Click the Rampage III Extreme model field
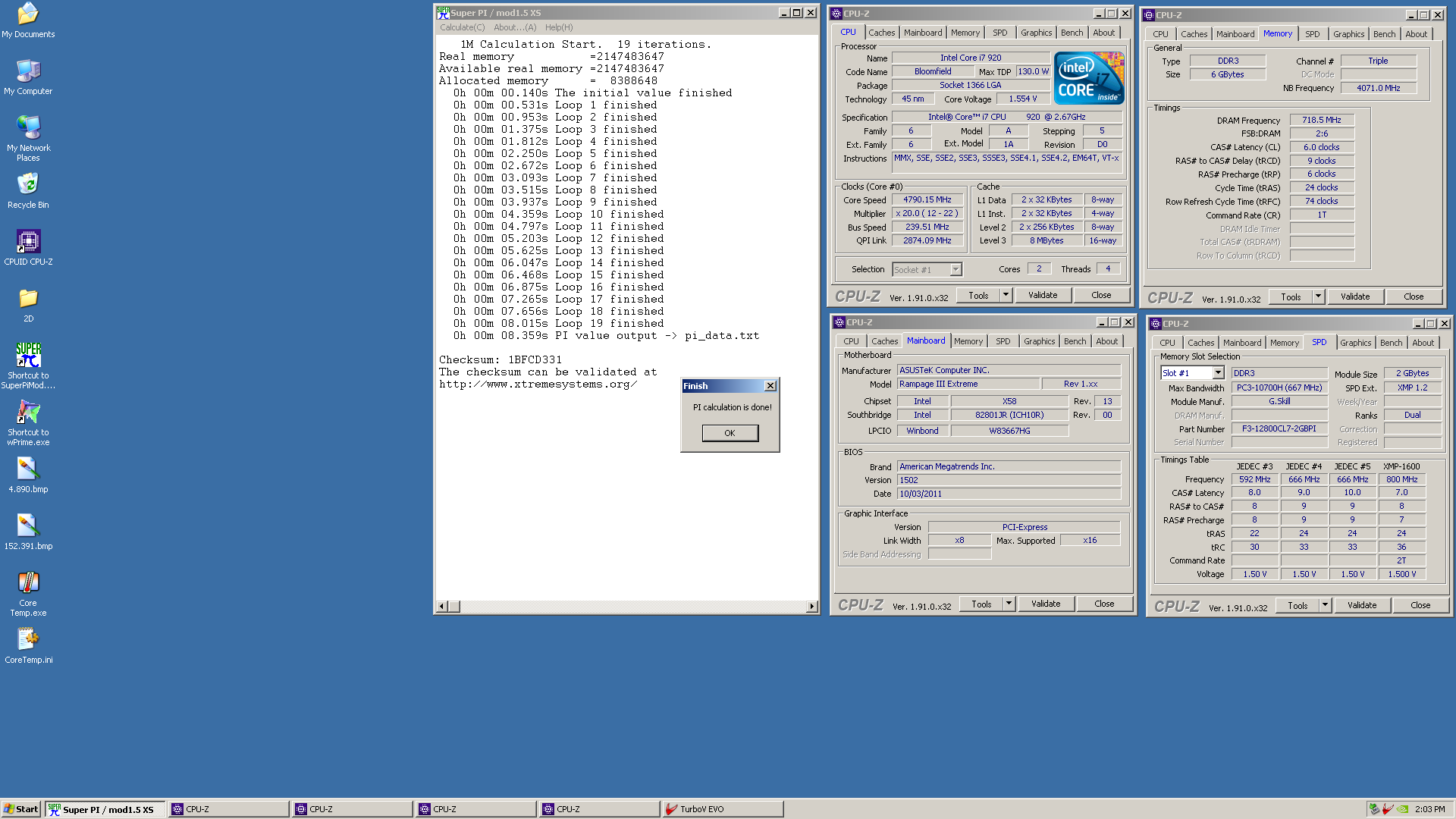 [968, 384]
